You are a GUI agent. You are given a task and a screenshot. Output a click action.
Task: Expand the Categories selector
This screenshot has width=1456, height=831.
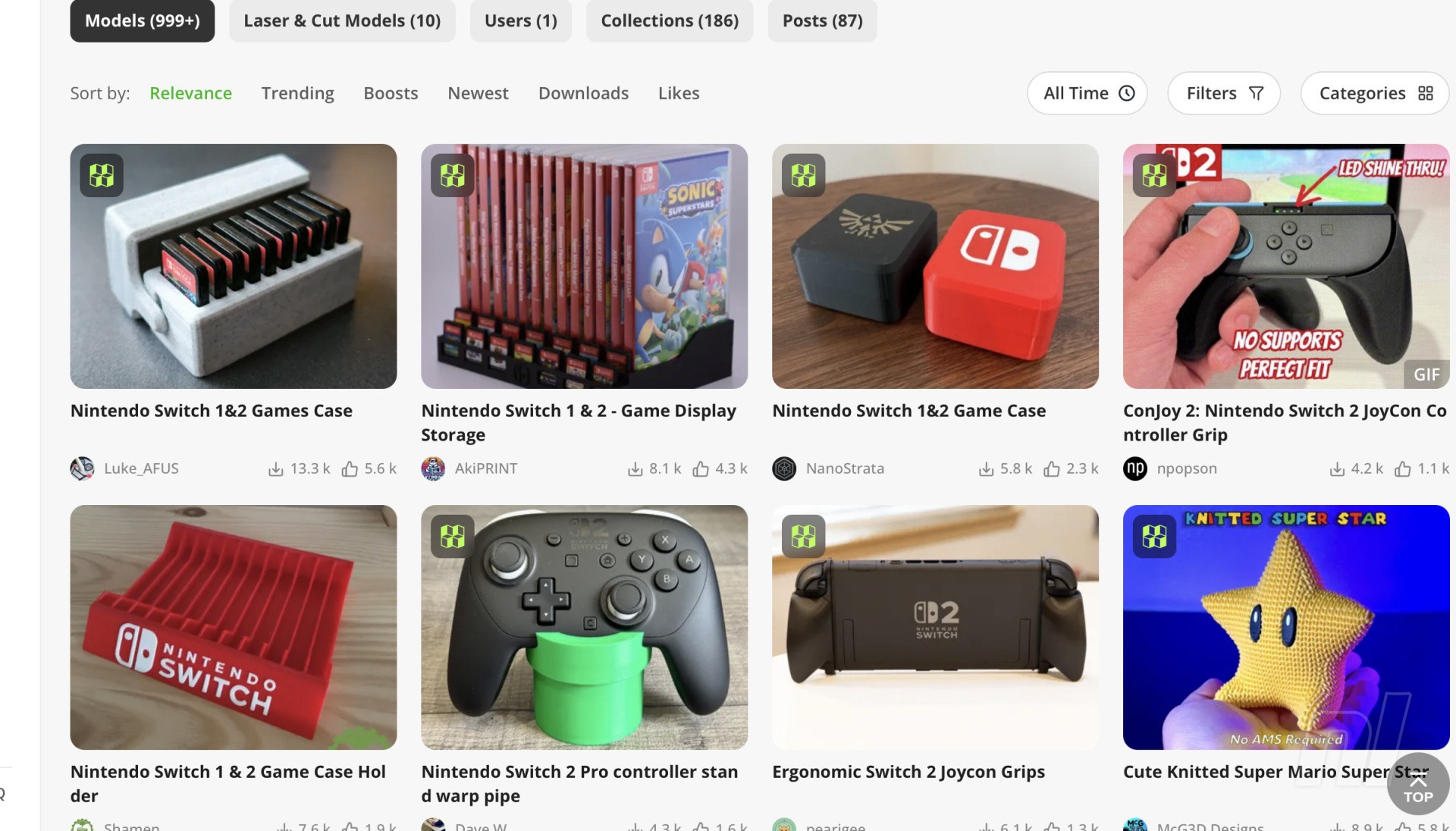(x=1375, y=93)
